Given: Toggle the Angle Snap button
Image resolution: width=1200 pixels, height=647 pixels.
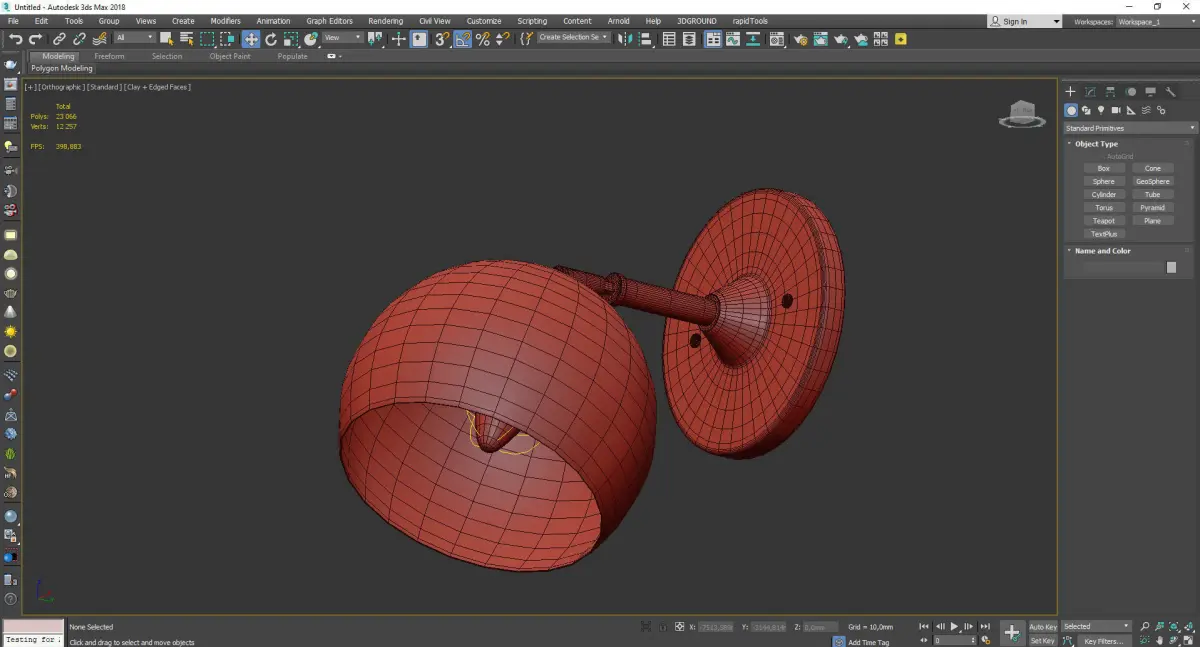Looking at the screenshot, I should pyautogui.click(x=462, y=39).
